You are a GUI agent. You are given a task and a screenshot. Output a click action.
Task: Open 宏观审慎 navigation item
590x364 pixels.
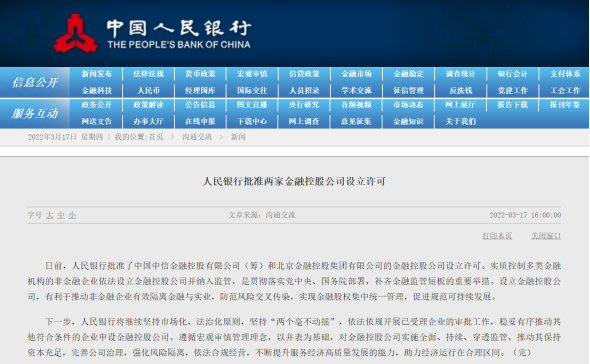[252, 74]
